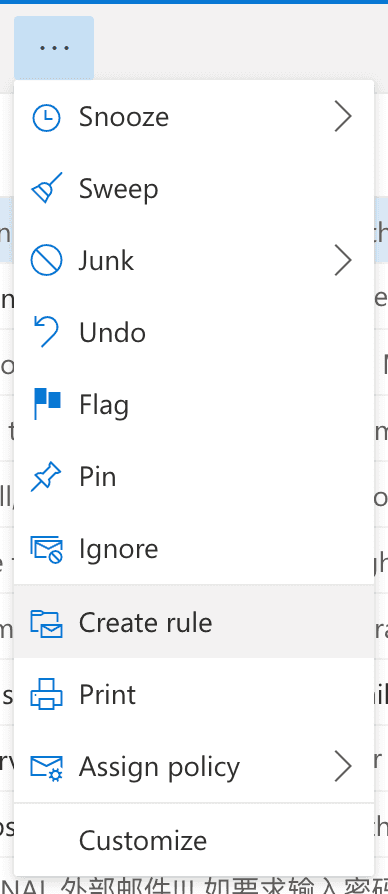Click the Create rule folder icon
The height and width of the screenshot is (894, 388).
click(46, 623)
